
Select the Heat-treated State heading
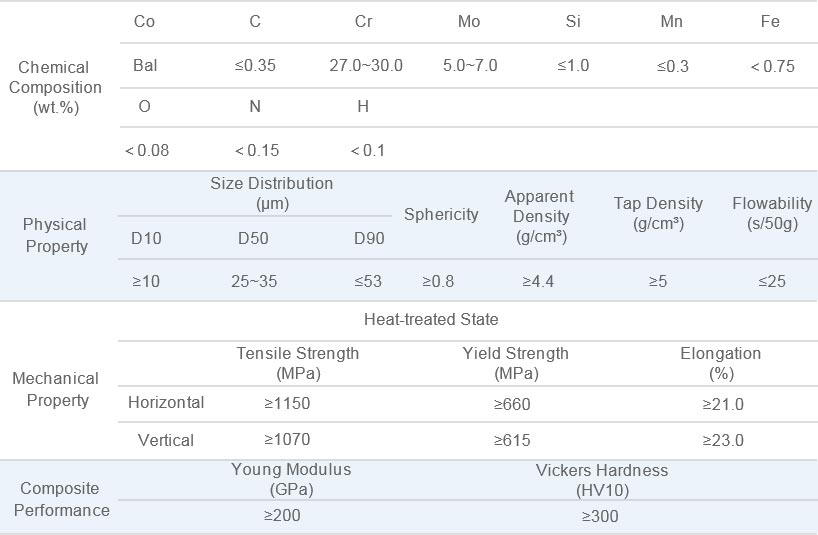(431, 319)
